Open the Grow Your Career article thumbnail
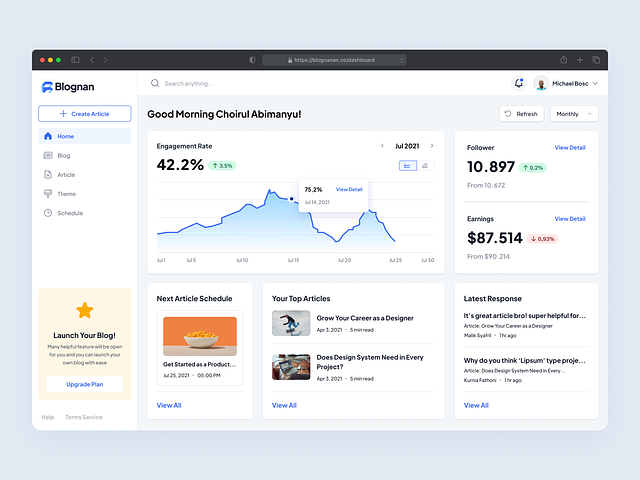This screenshot has width=640, height=480. tap(291, 323)
